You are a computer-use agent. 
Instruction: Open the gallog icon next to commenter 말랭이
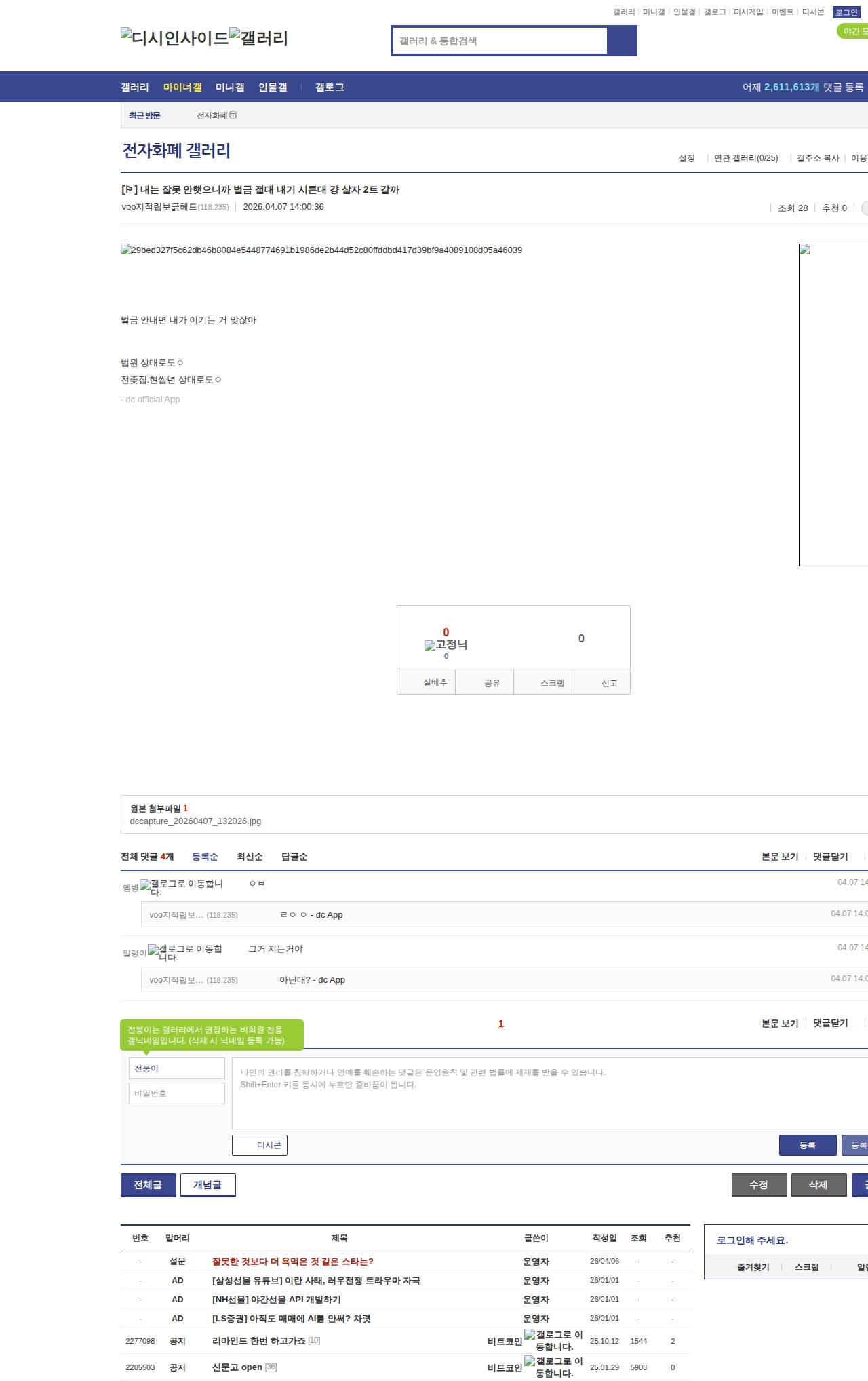(x=153, y=950)
